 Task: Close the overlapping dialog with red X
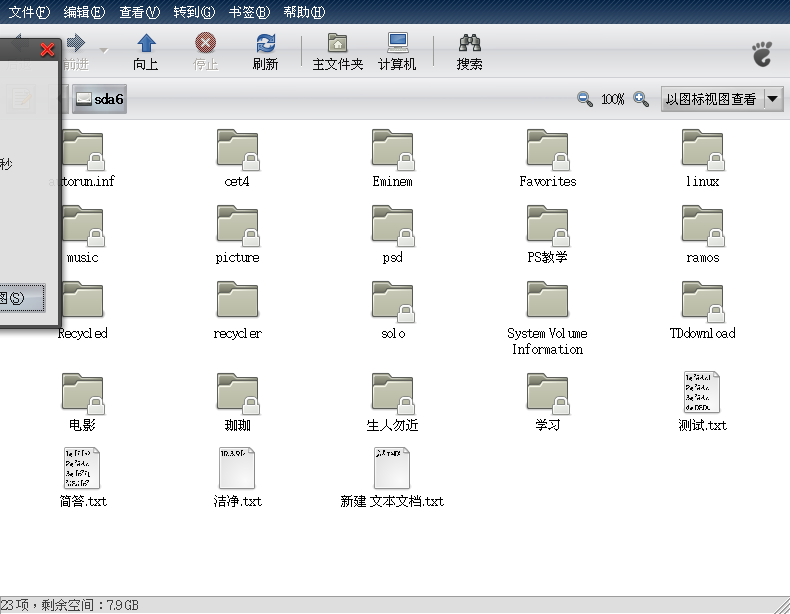[47, 49]
